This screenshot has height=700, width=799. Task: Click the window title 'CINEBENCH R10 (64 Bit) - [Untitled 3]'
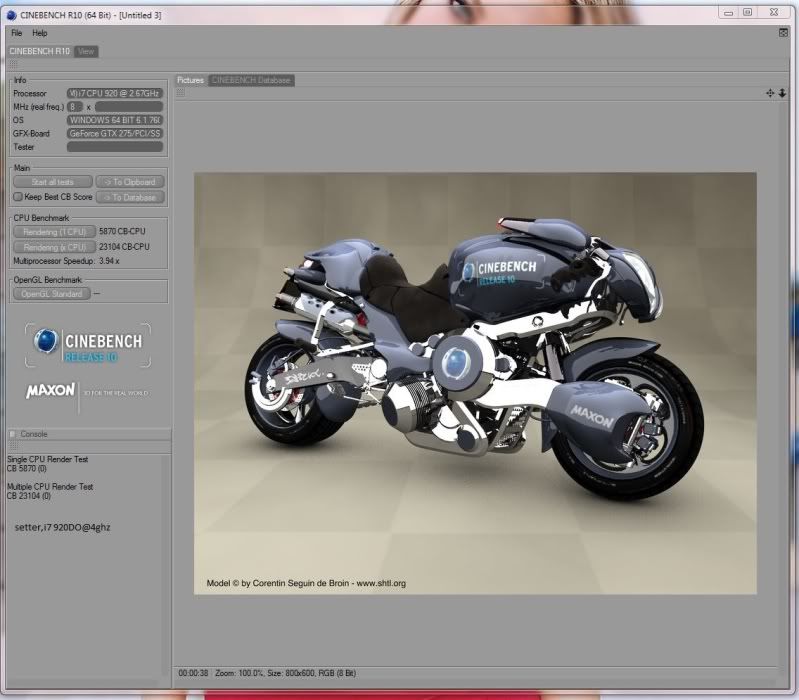(91, 15)
